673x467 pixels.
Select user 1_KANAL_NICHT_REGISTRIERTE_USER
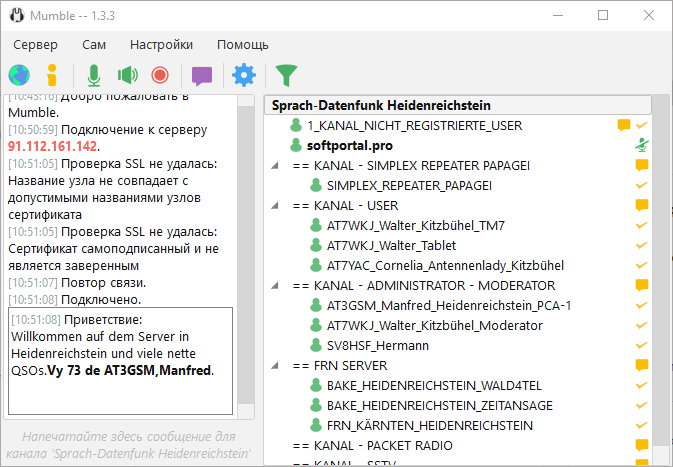pyautogui.click(x=415, y=125)
